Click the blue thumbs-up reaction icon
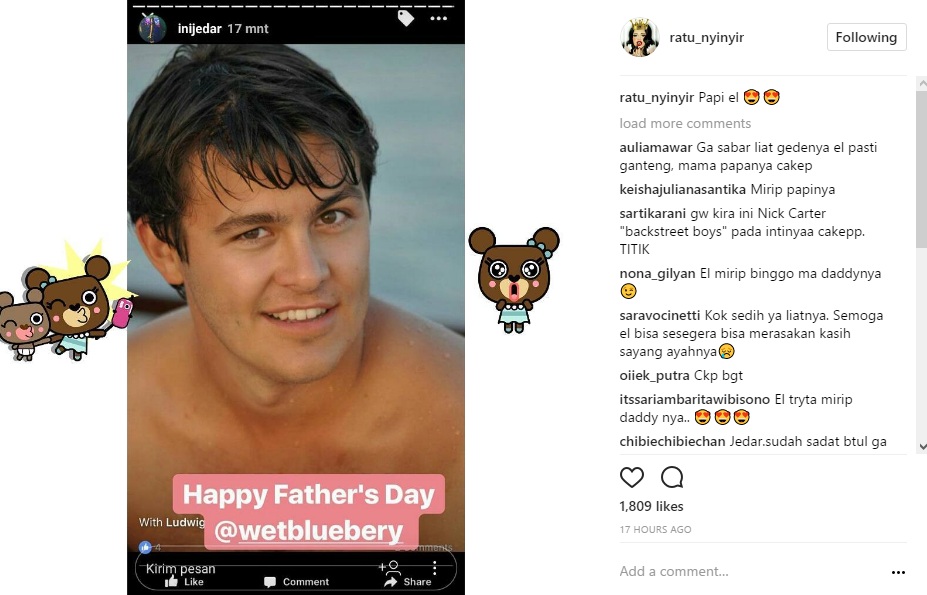 (145, 547)
